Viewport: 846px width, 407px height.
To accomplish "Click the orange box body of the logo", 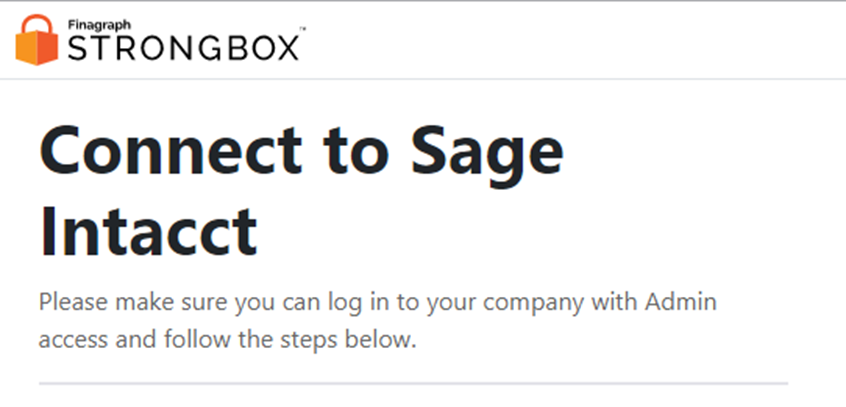I will 37,49.
